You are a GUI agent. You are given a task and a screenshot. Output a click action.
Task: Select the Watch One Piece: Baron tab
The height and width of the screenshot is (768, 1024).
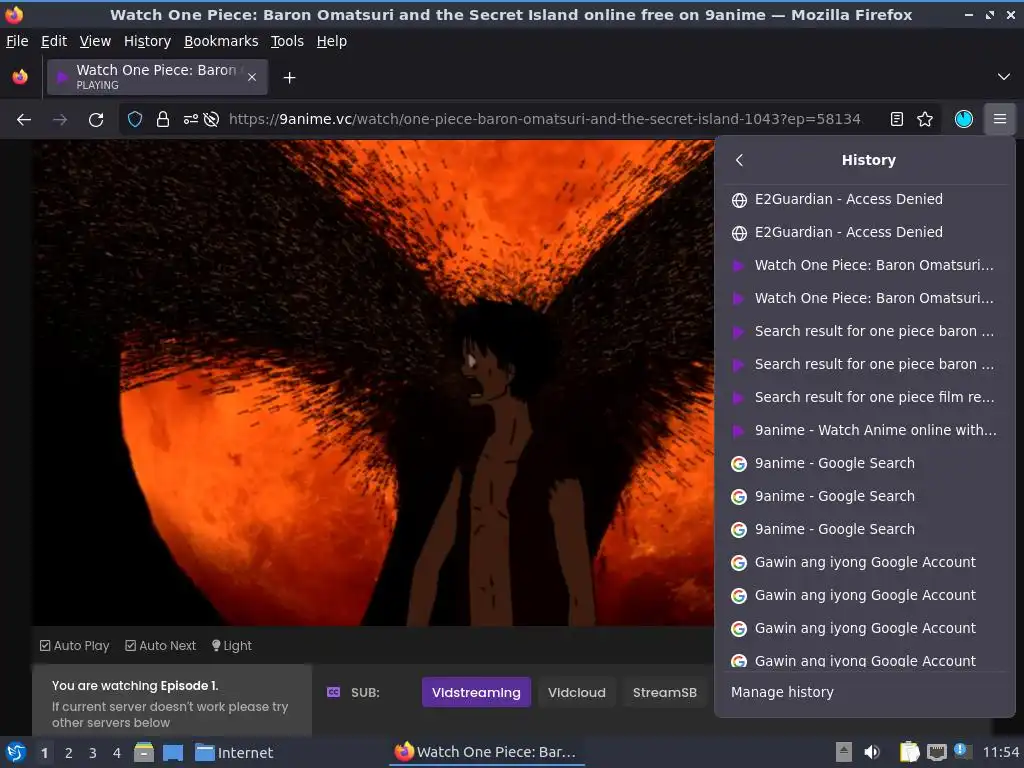(x=157, y=77)
